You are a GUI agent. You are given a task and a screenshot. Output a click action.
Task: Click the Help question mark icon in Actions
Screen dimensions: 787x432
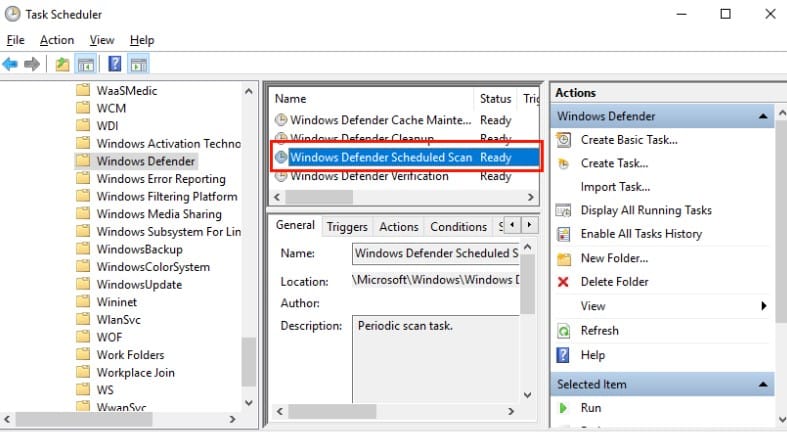(x=563, y=355)
